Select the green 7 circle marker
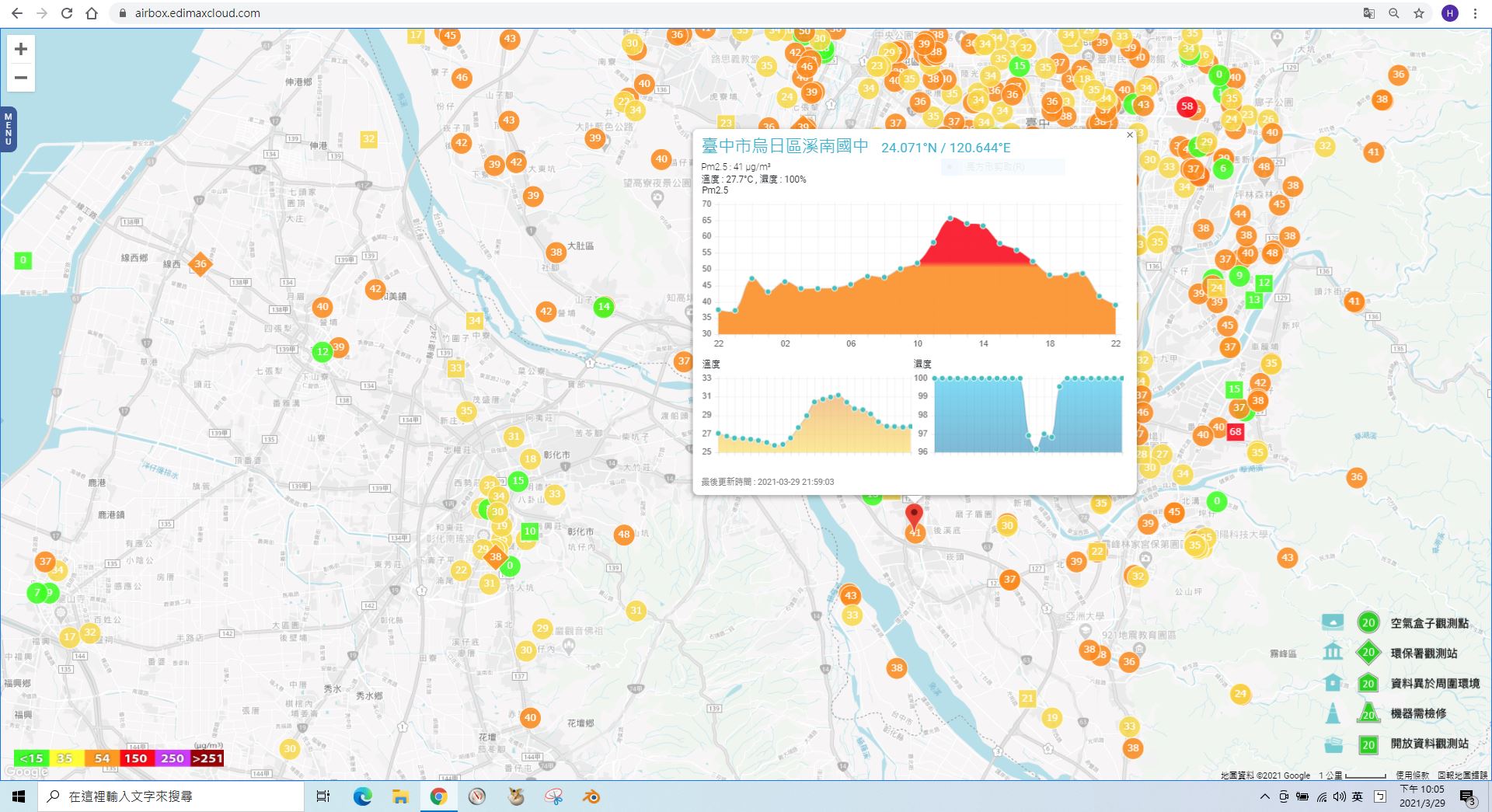This screenshot has height=812, width=1492. click(x=37, y=593)
